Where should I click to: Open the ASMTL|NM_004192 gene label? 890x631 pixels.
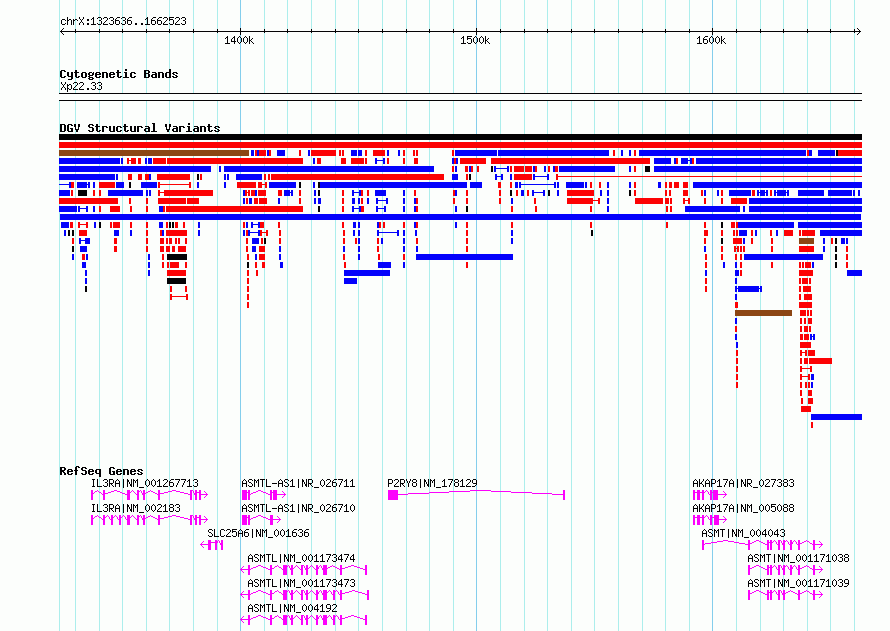[292, 608]
